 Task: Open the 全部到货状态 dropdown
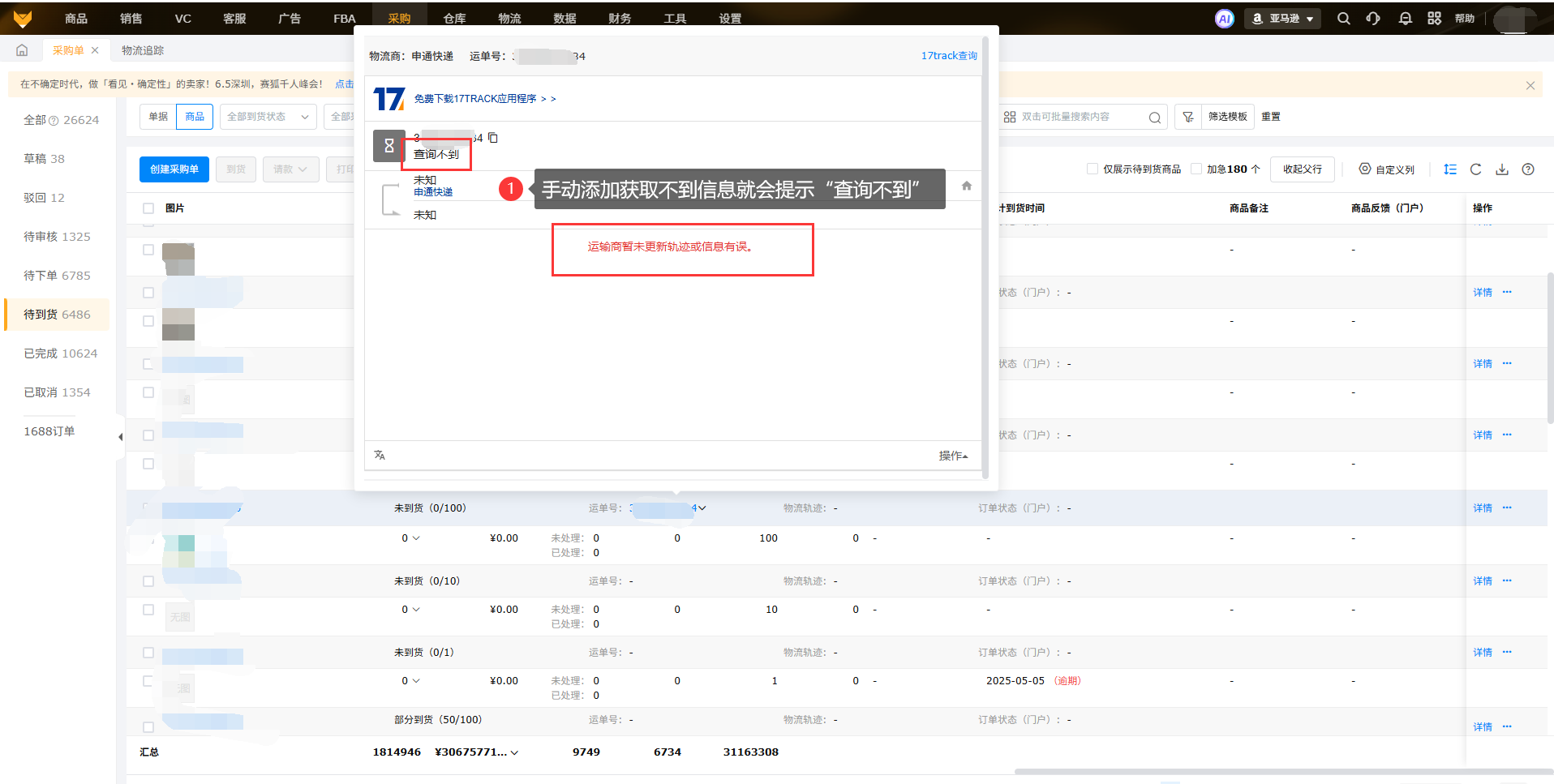tap(268, 117)
